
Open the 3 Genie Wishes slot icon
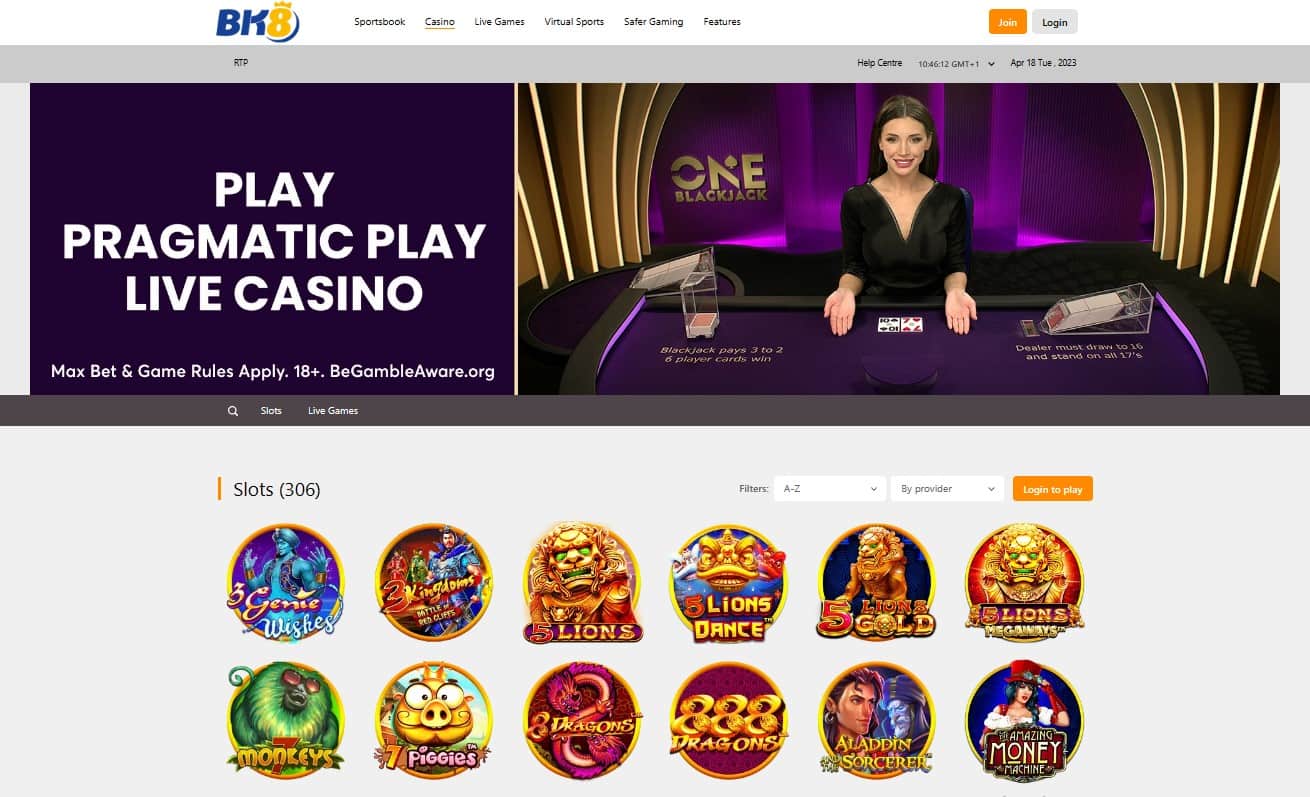(286, 582)
